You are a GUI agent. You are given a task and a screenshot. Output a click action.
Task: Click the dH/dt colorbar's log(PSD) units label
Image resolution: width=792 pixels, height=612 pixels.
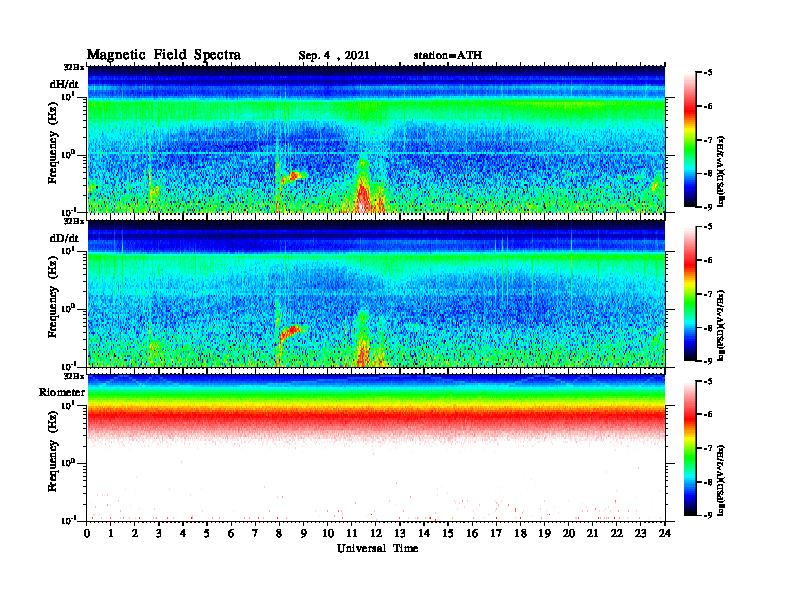pos(721,170)
